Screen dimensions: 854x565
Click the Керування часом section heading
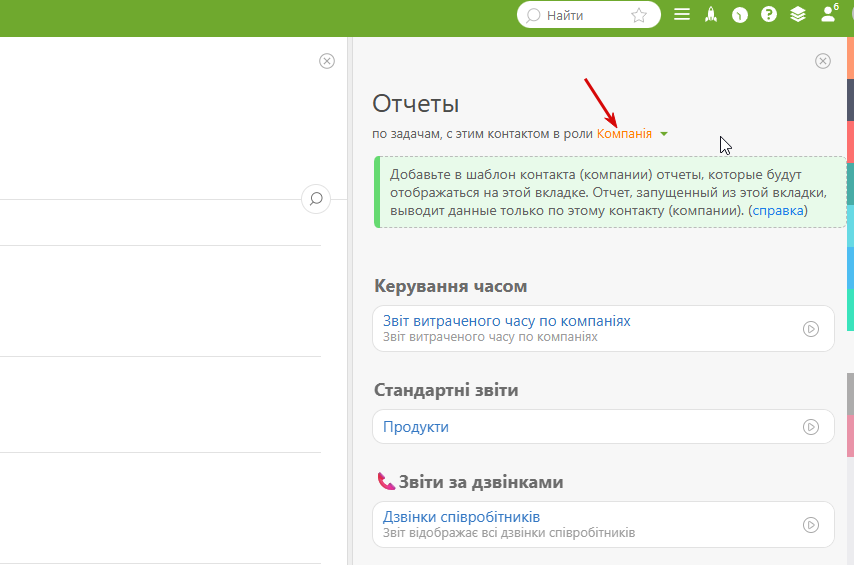click(x=450, y=286)
